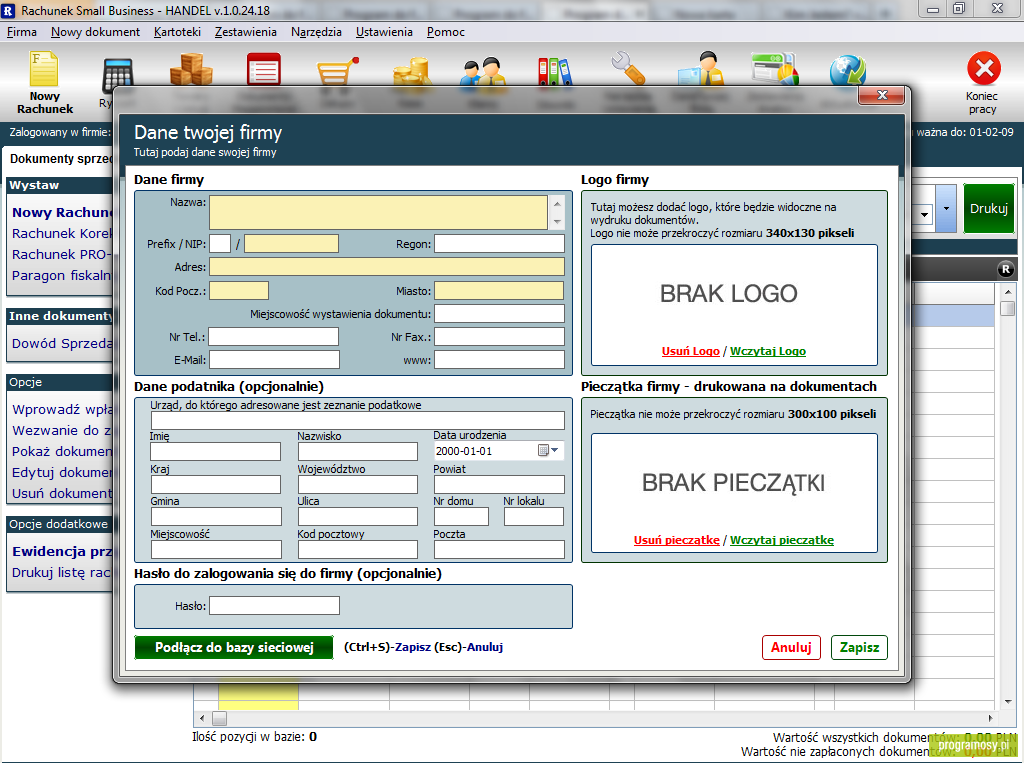The width and height of the screenshot is (1024, 763).
Task: Click Usuń dokument sidebar option
Action: click(63, 493)
